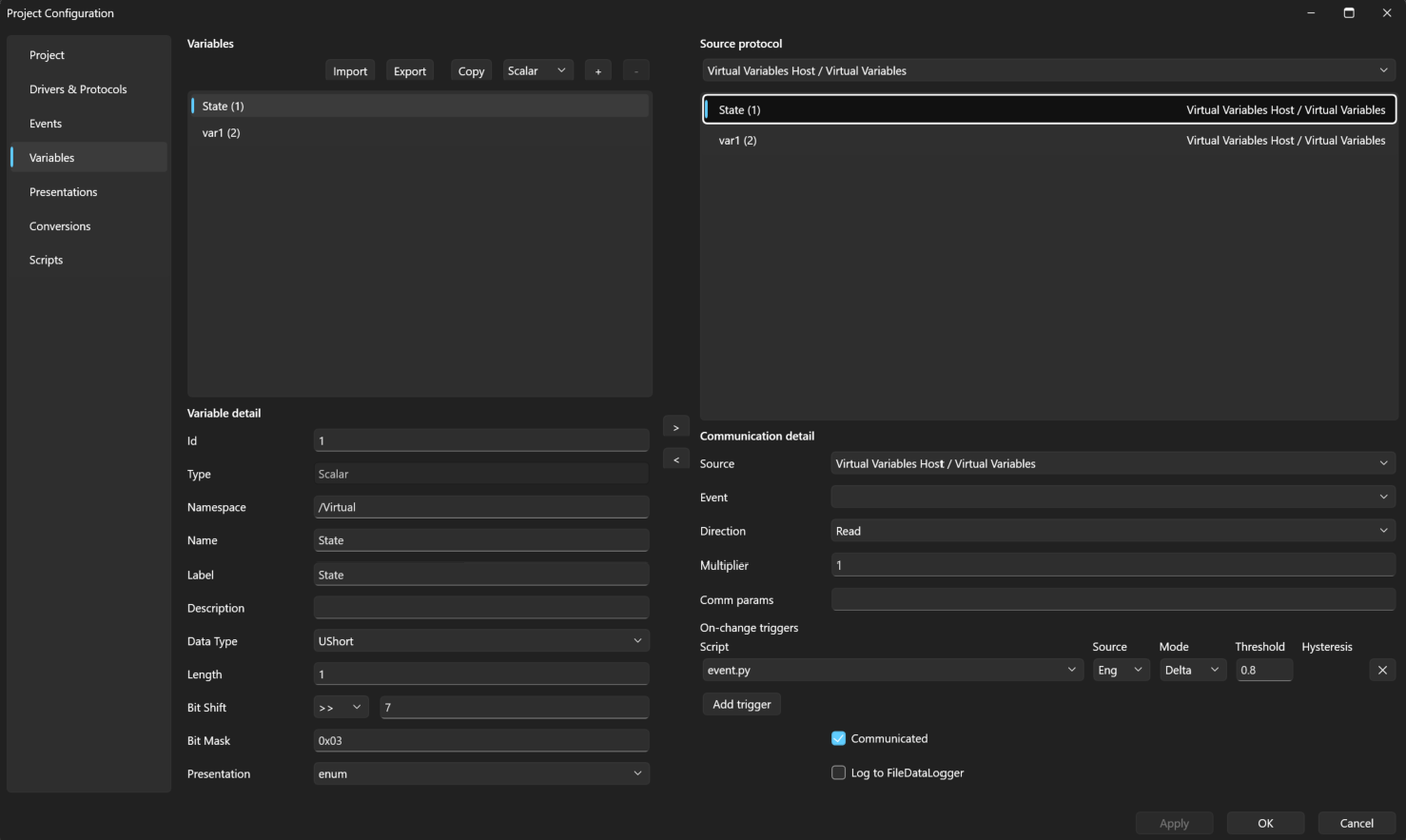Toggle the Communicated checkbox
Image resolution: width=1406 pixels, height=840 pixels.
(x=838, y=738)
